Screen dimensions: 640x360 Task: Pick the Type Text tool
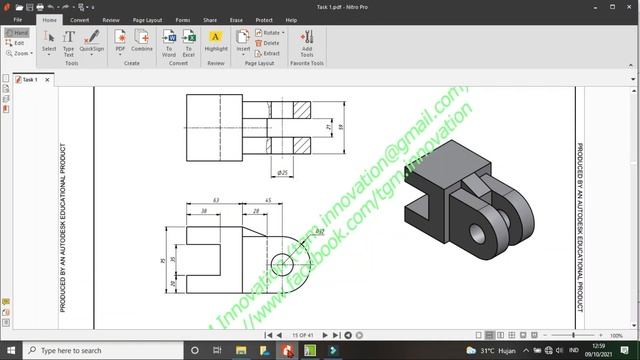click(69, 43)
